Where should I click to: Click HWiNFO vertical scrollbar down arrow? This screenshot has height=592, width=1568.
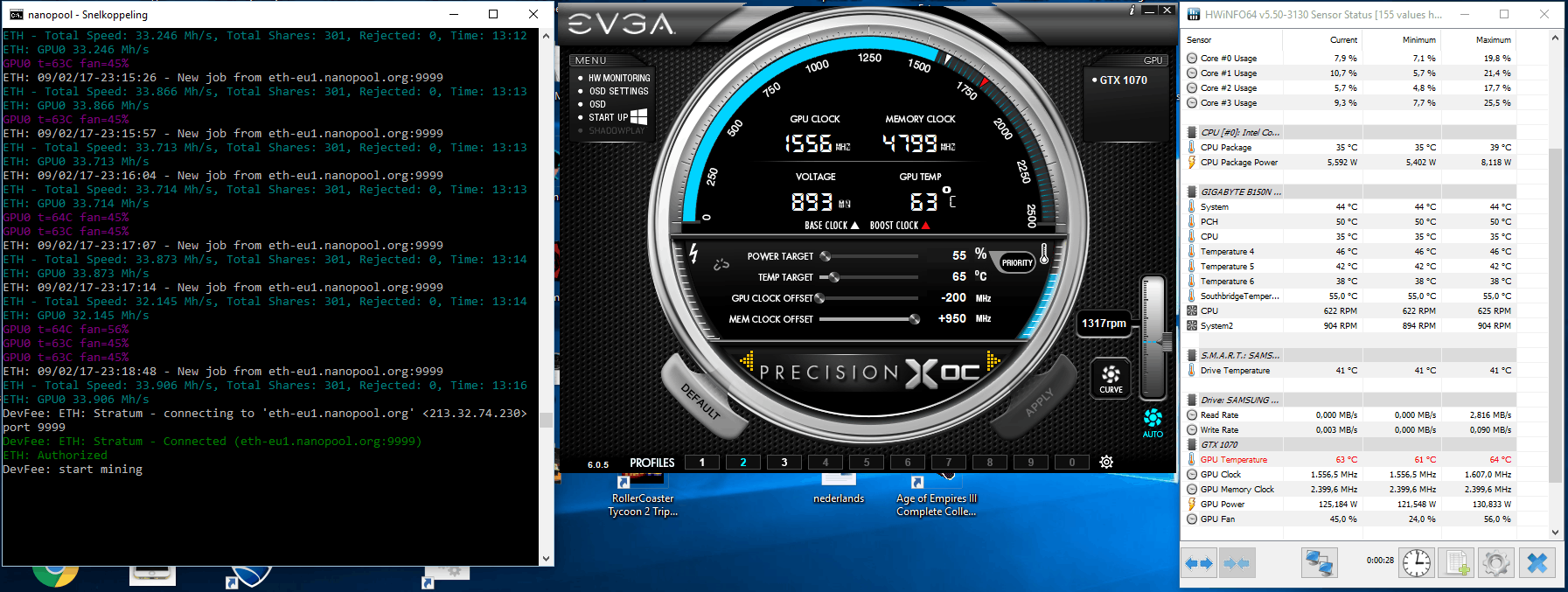[x=1555, y=532]
